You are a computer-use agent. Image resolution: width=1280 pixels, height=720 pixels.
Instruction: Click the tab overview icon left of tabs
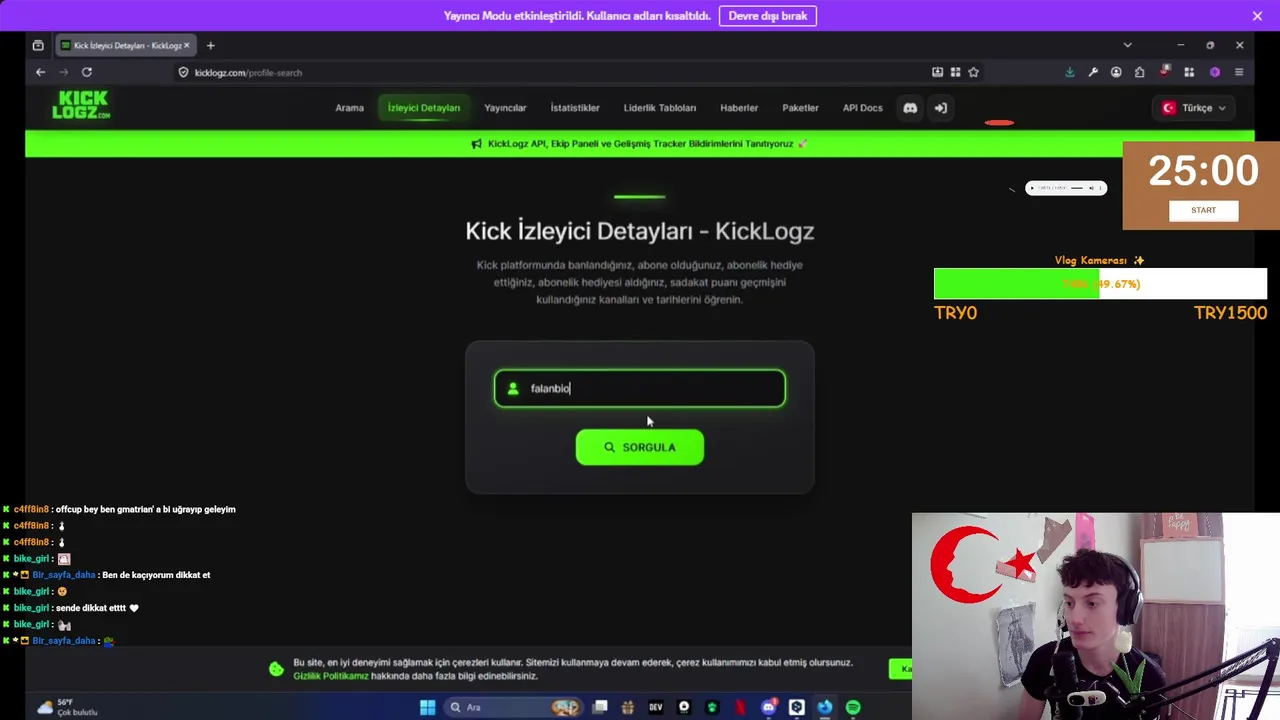pyautogui.click(x=38, y=45)
